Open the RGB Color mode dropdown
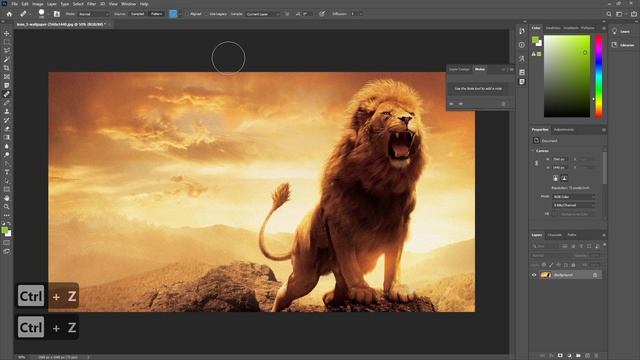 pyautogui.click(x=573, y=197)
